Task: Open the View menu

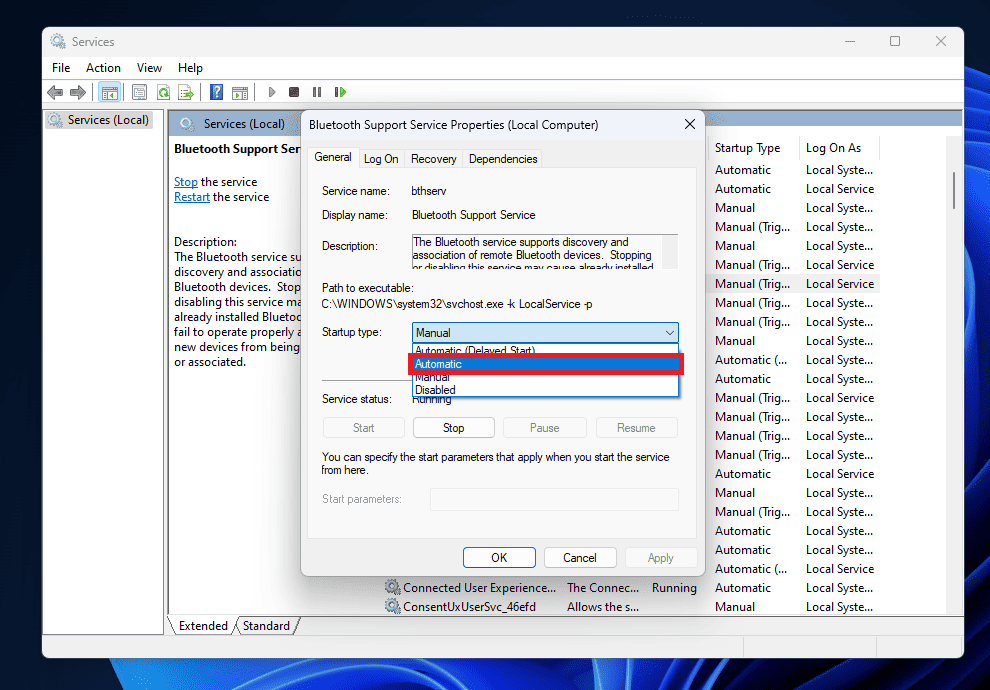Action: [150, 68]
